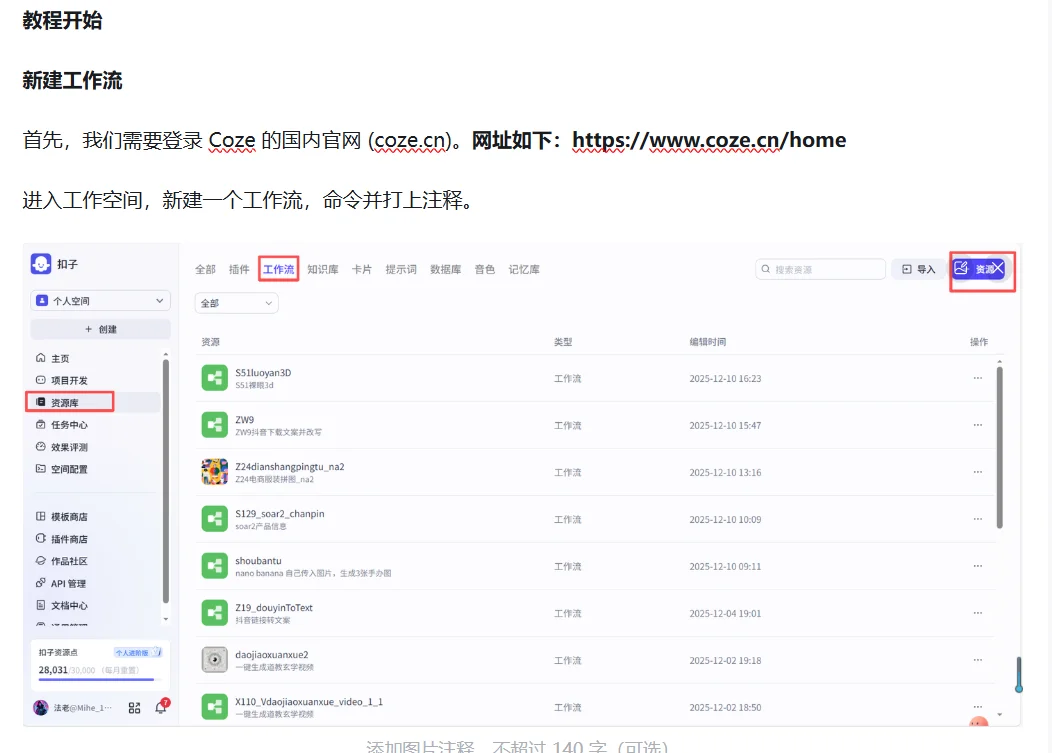Click the sidebar scroll up arrow
Viewport: 1052px width, 753px height.
click(166, 354)
